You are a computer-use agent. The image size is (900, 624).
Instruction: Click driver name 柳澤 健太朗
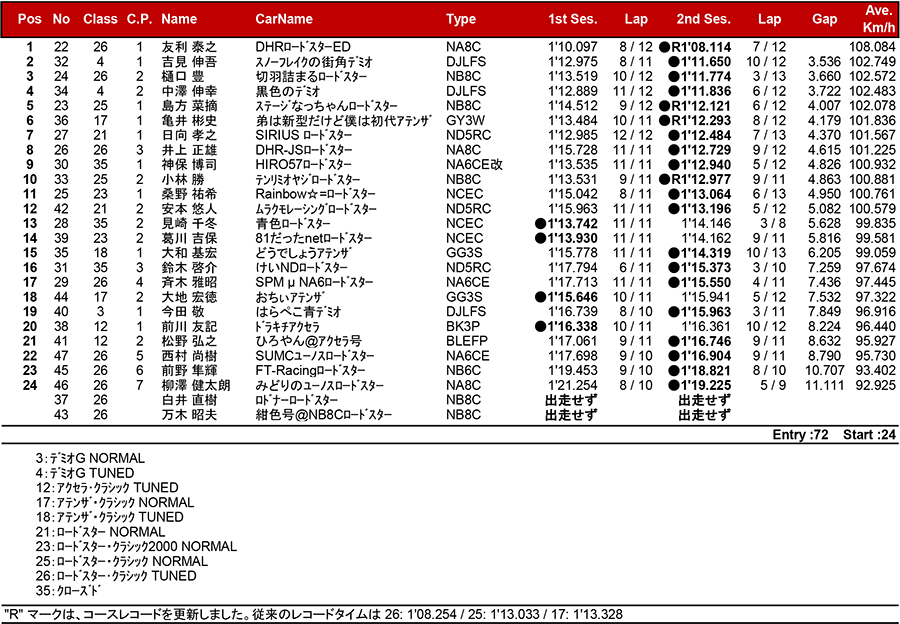196,386
